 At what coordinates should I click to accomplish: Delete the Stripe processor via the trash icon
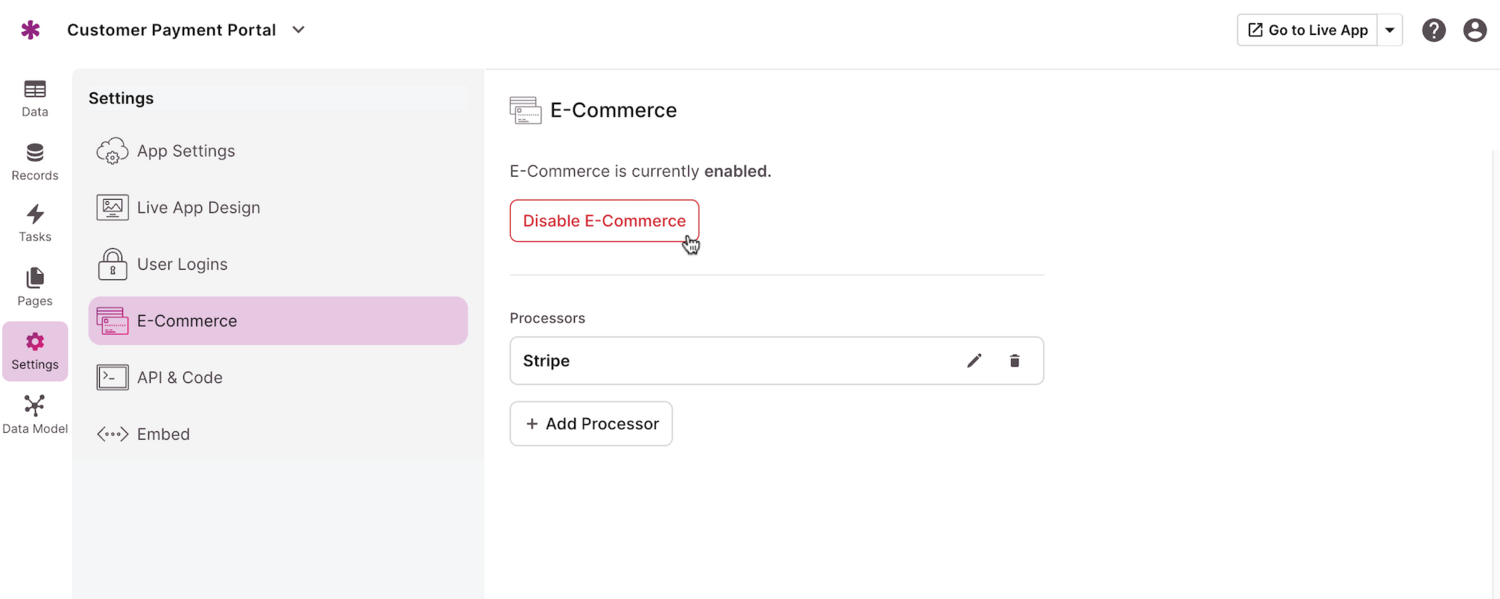point(1014,360)
